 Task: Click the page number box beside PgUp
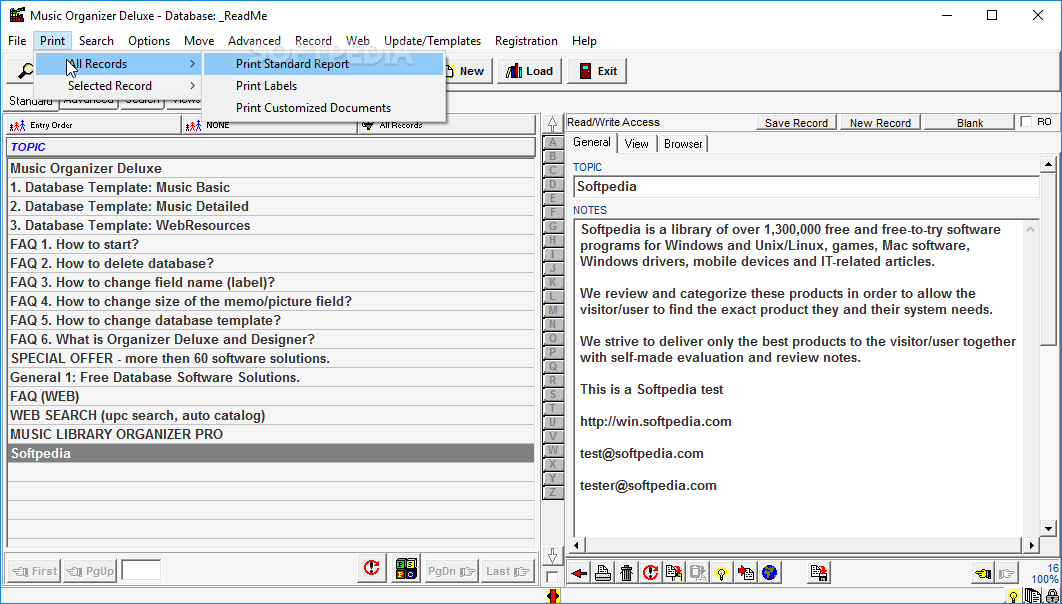(141, 570)
